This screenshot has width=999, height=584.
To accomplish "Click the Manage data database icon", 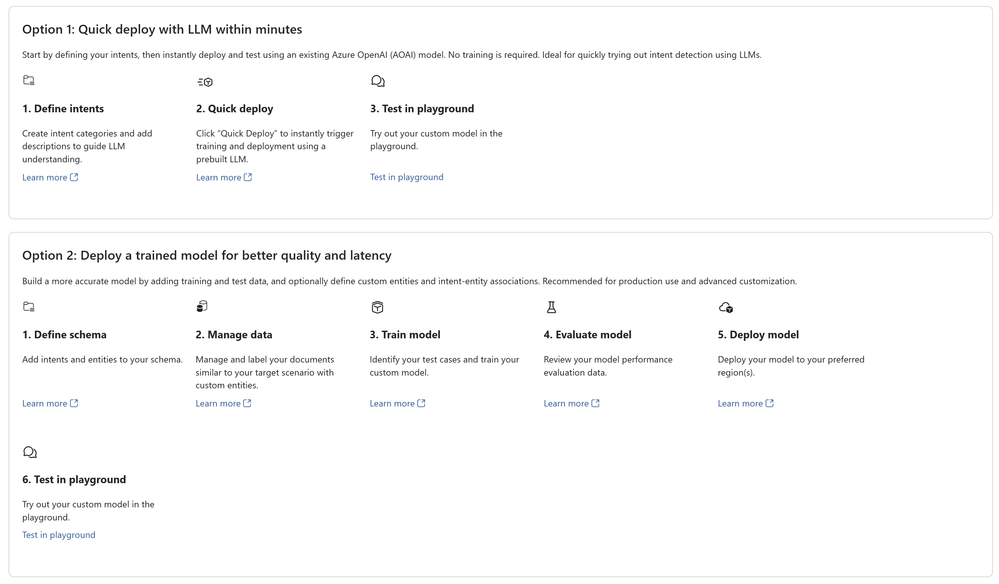I will pos(202,307).
